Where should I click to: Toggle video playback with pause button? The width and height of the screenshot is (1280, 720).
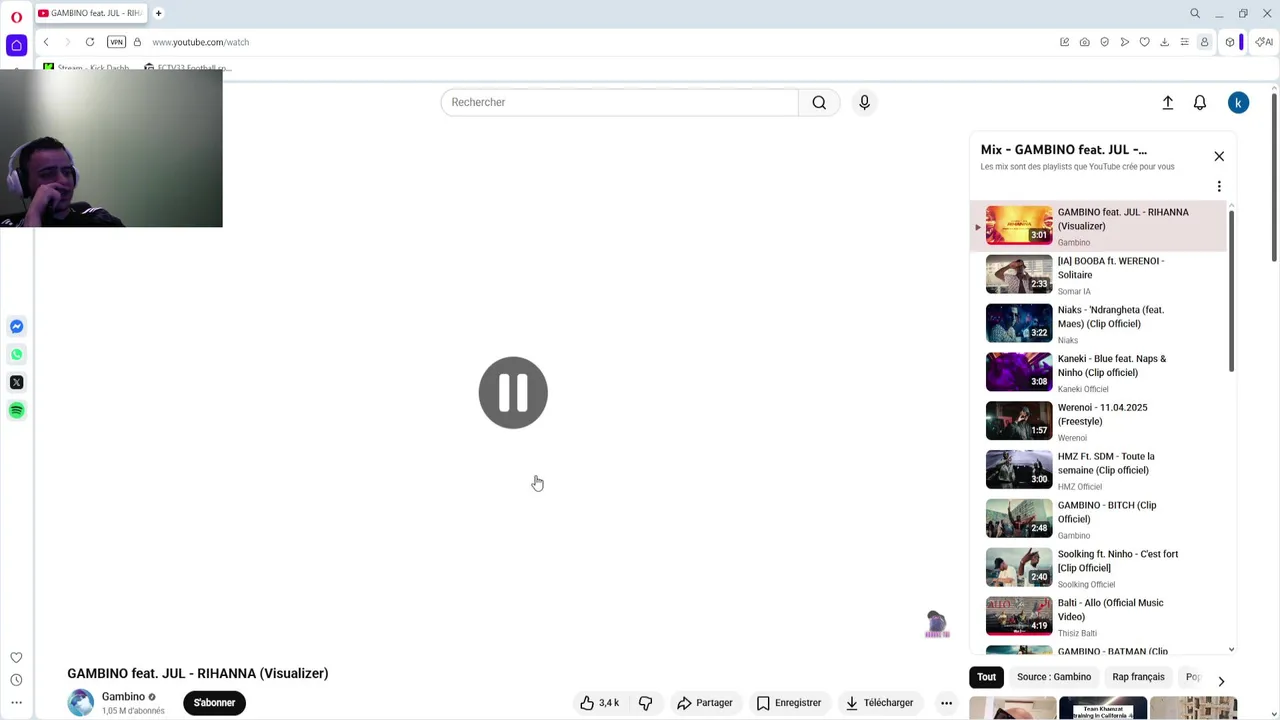point(513,393)
